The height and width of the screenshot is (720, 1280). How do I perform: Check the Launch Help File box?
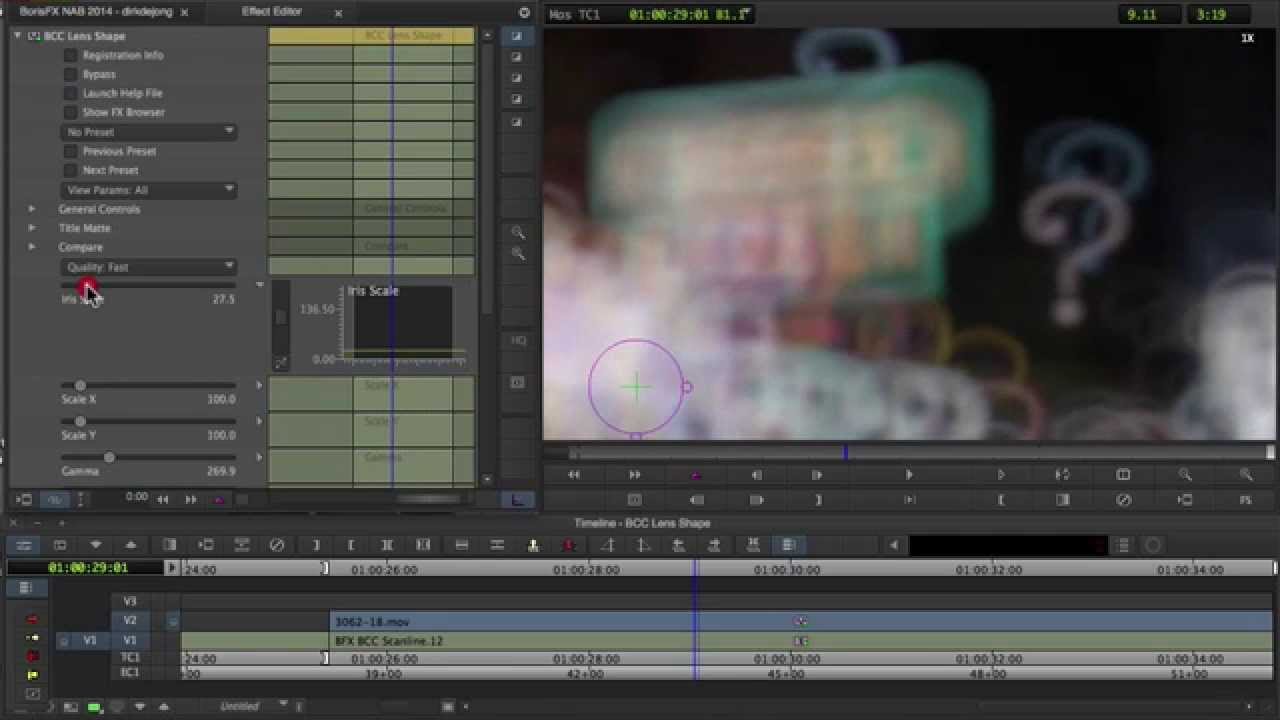[71, 93]
